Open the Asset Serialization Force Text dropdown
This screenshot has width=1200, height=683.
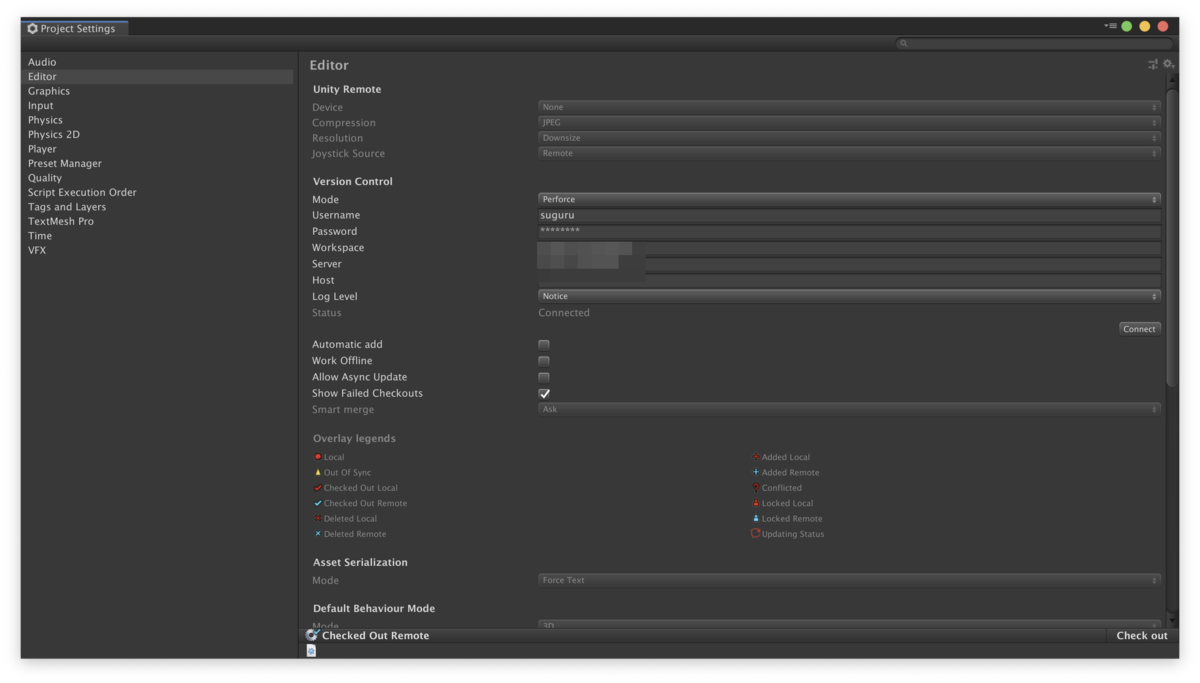(x=849, y=581)
